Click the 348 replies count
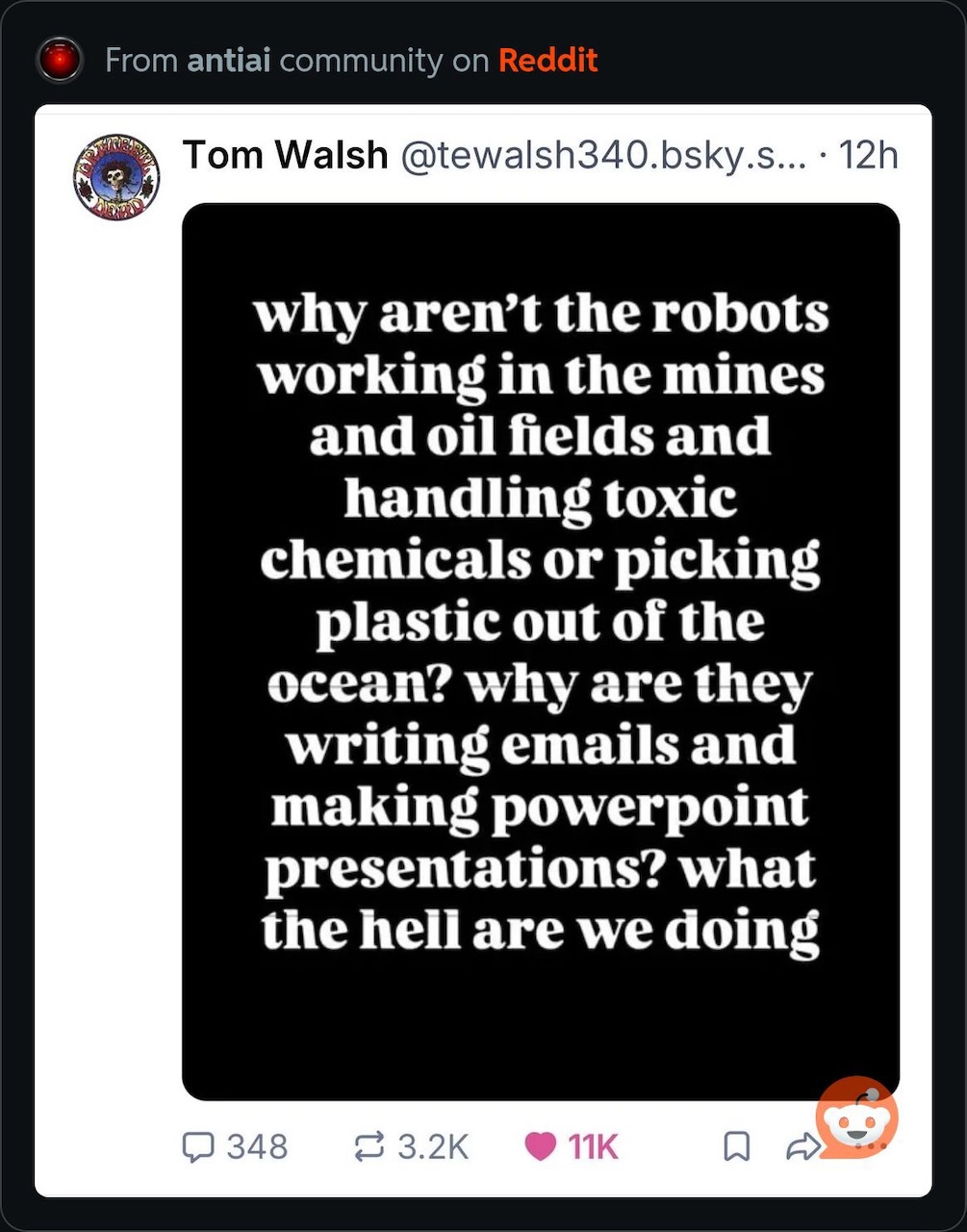Image resolution: width=967 pixels, height=1232 pixels. pos(257,1146)
